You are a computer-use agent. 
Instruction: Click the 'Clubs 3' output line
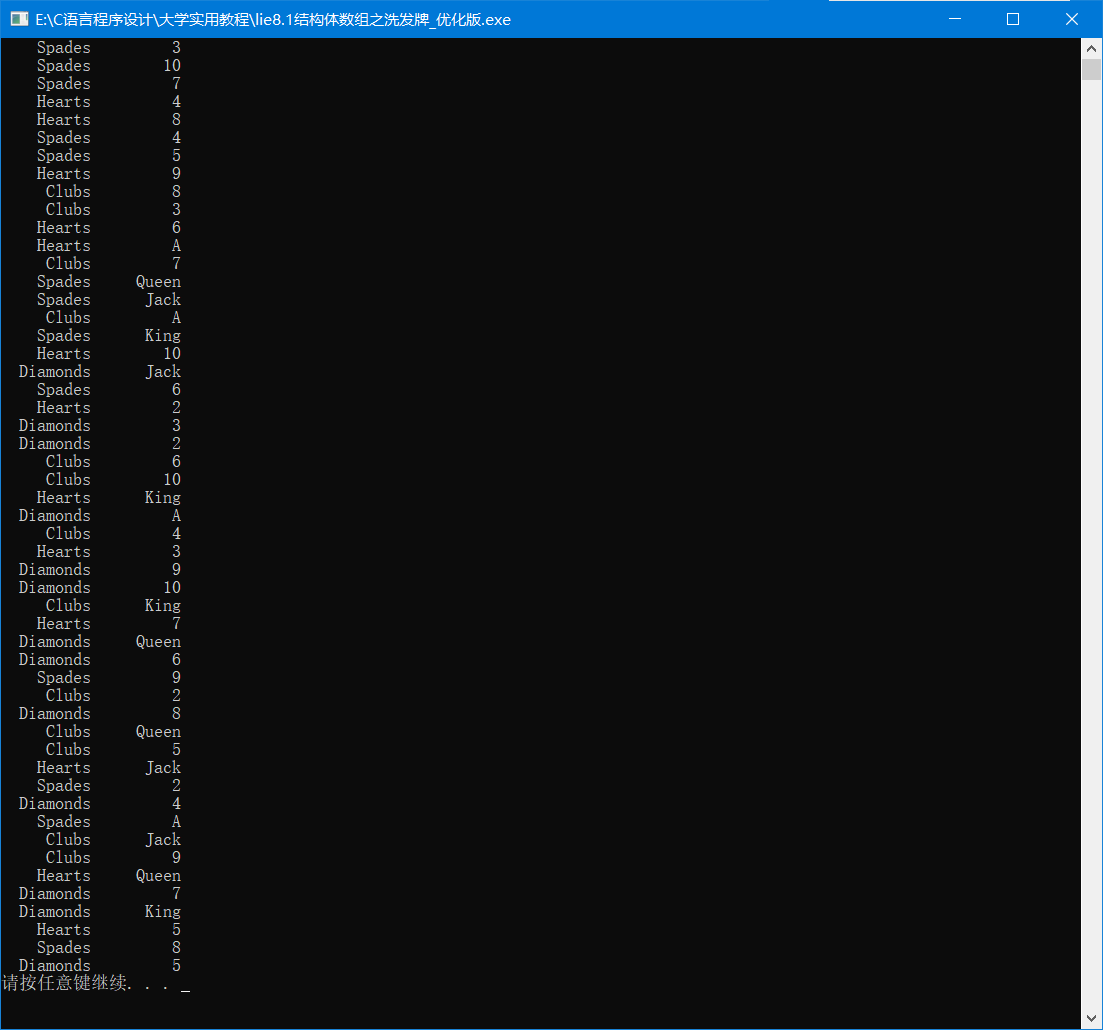113,210
